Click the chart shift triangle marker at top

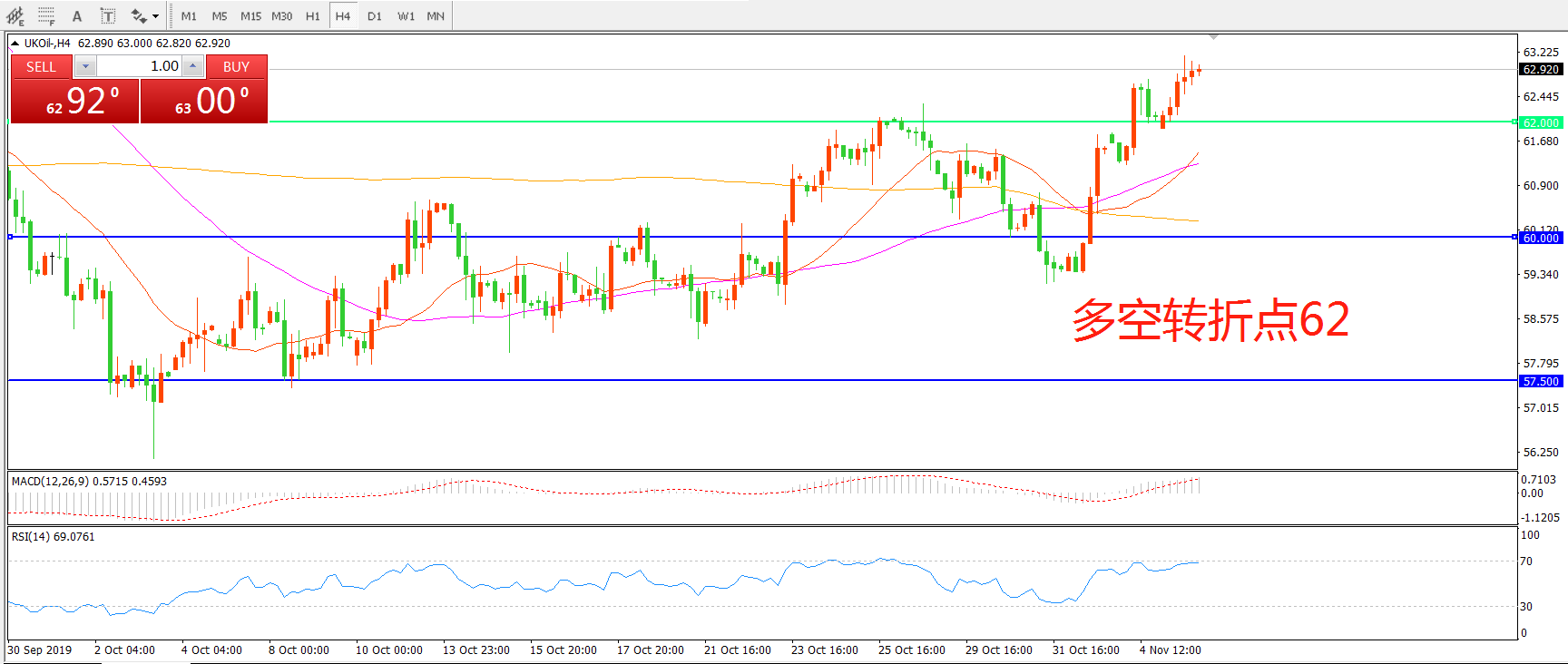1213,37
